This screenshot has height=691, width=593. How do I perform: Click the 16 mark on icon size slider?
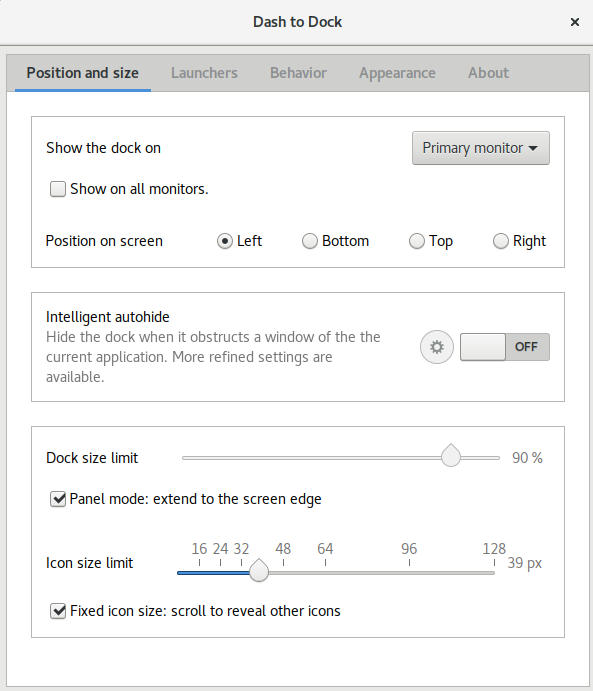tap(199, 549)
